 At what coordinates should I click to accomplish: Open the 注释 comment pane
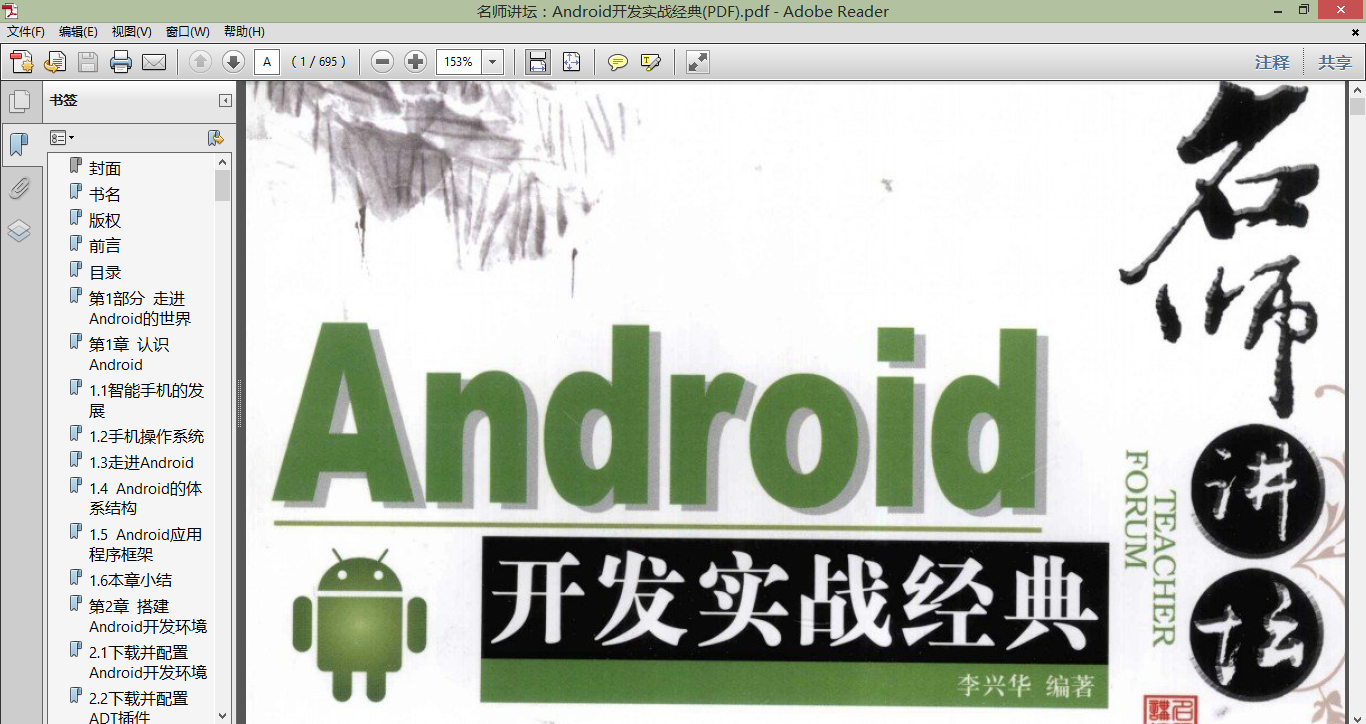pyautogui.click(x=1272, y=62)
